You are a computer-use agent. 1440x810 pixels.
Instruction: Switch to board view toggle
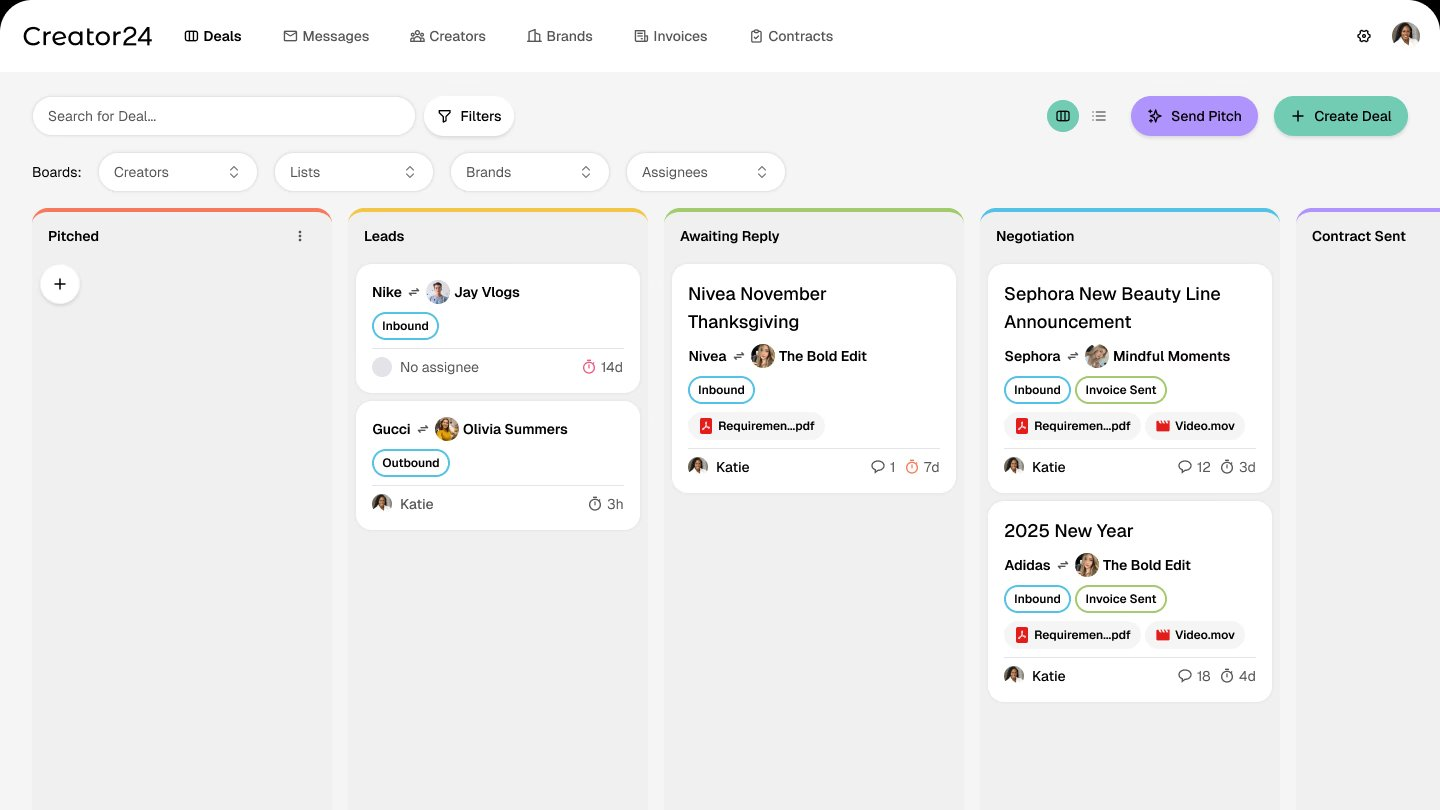(x=1063, y=116)
